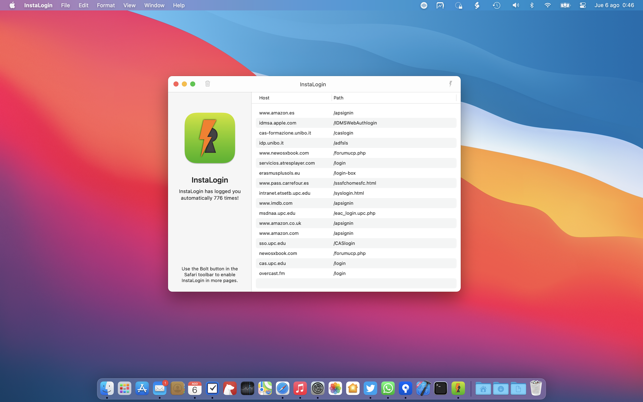Select the www.amazon.com row

point(356,233)
